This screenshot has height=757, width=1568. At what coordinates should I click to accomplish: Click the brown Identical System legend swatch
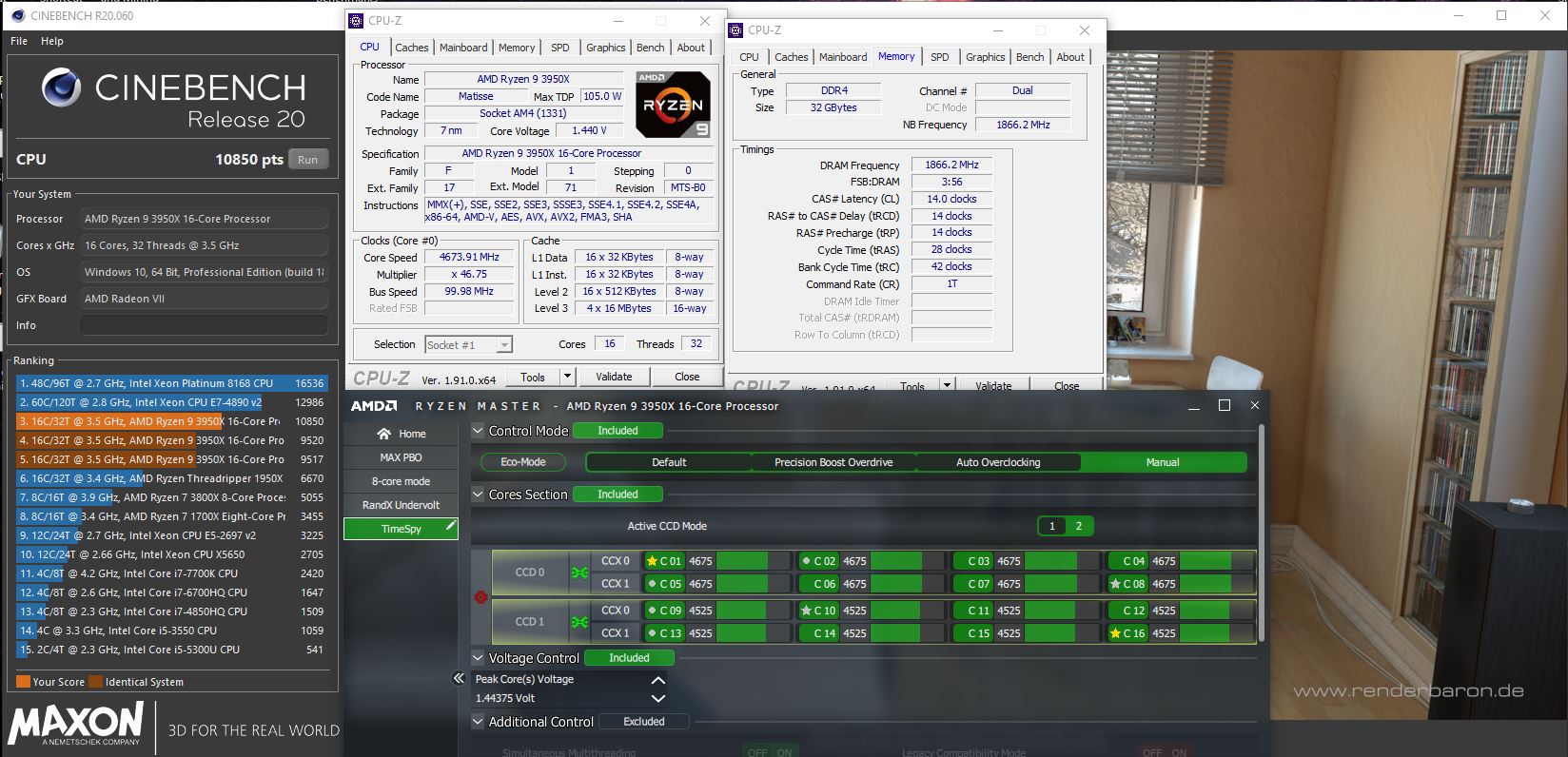94,682
